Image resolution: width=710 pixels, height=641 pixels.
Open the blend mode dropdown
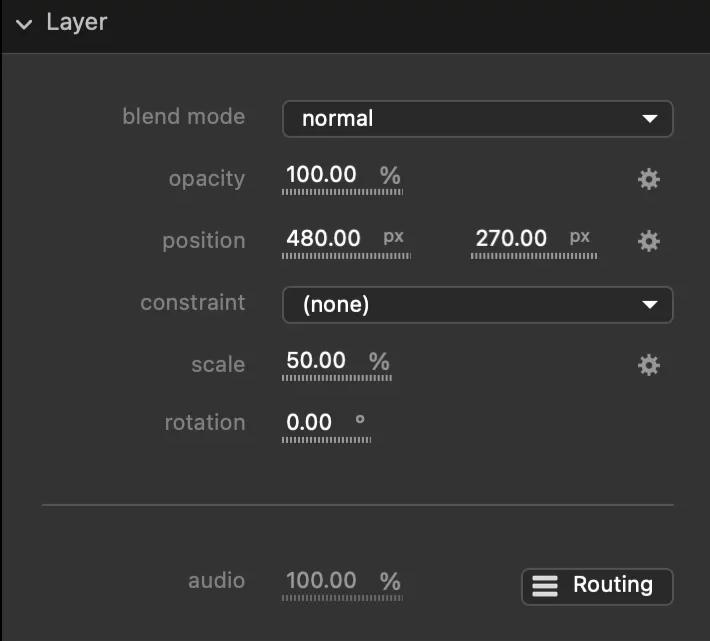(478, 119)
